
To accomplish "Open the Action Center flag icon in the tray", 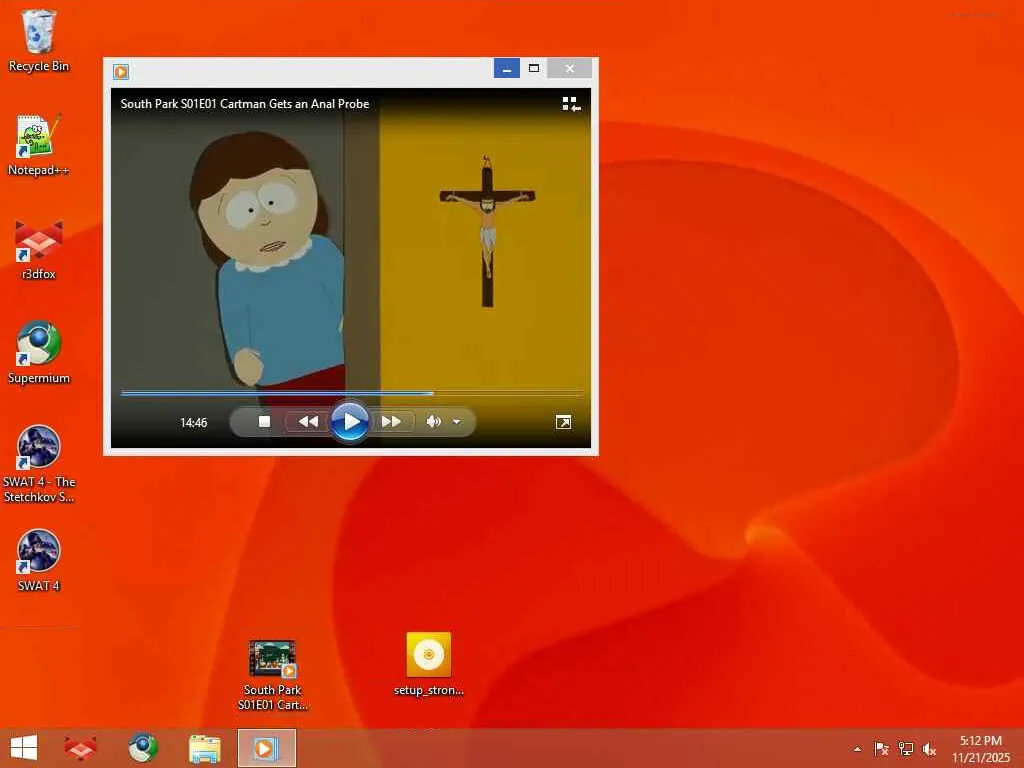I will tap(881, 749).
